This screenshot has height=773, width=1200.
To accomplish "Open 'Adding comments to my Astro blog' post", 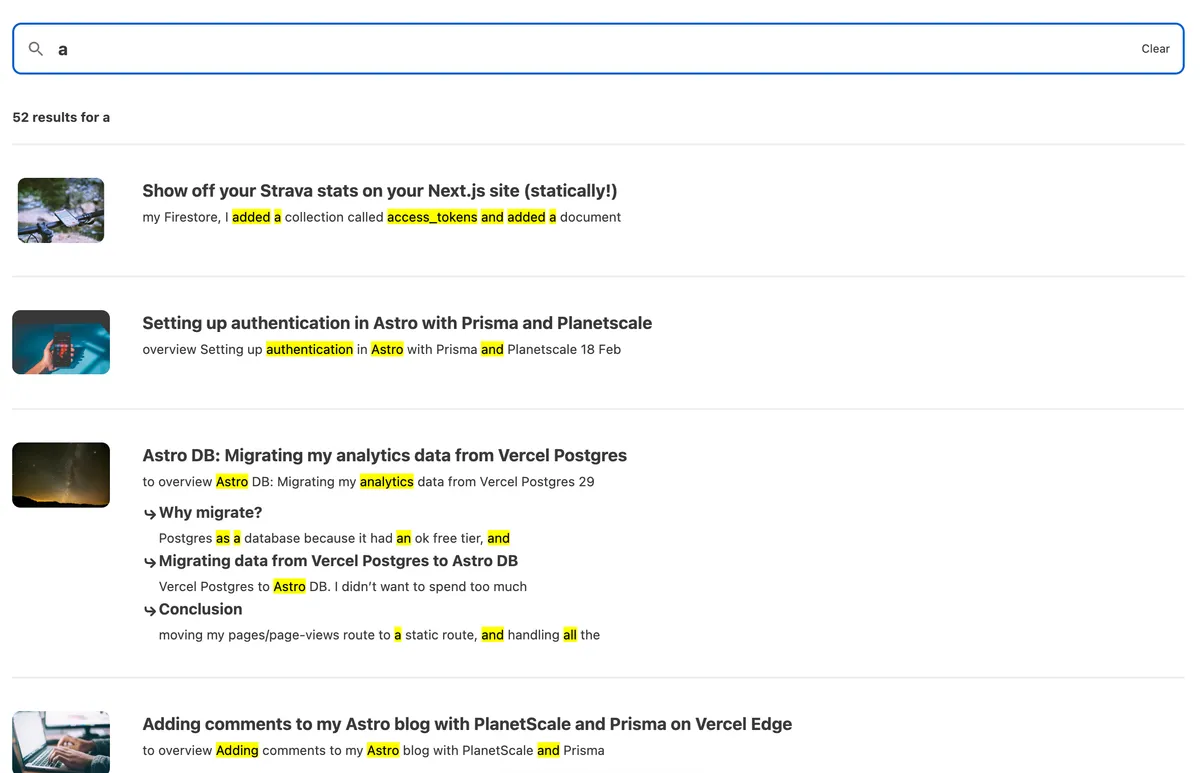I will pos(467,723).
